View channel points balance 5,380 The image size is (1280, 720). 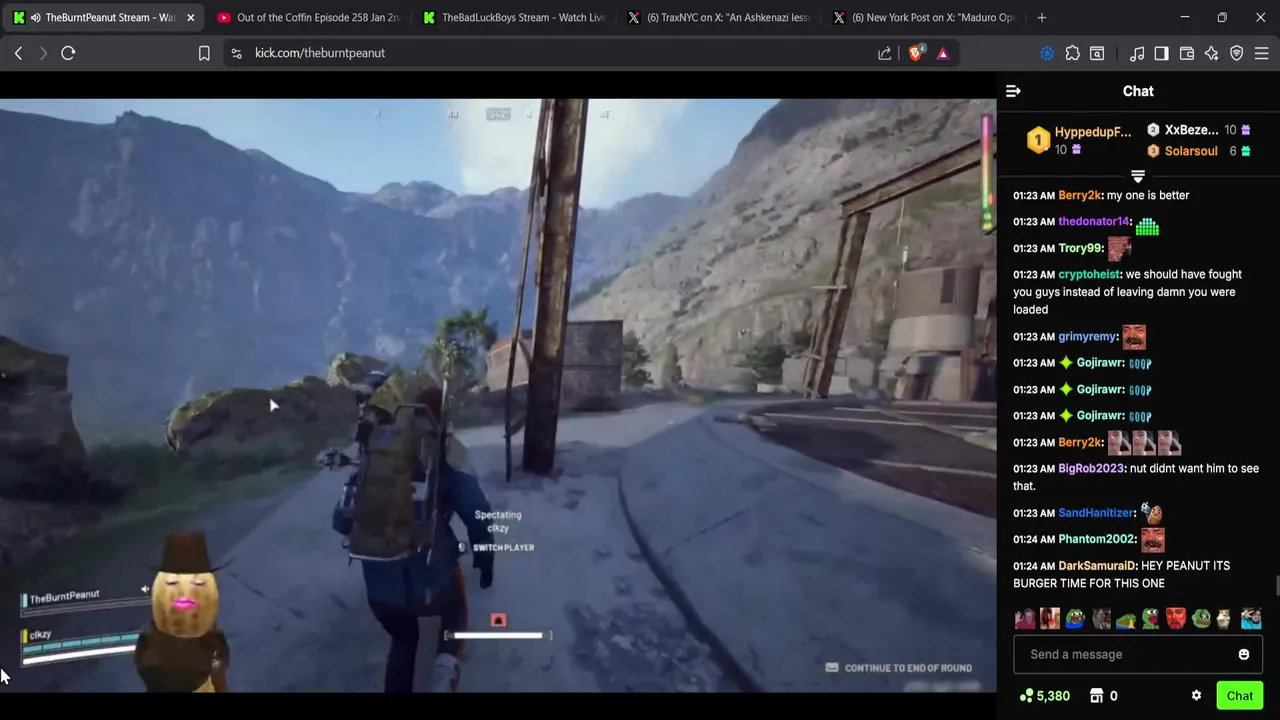1045,696
